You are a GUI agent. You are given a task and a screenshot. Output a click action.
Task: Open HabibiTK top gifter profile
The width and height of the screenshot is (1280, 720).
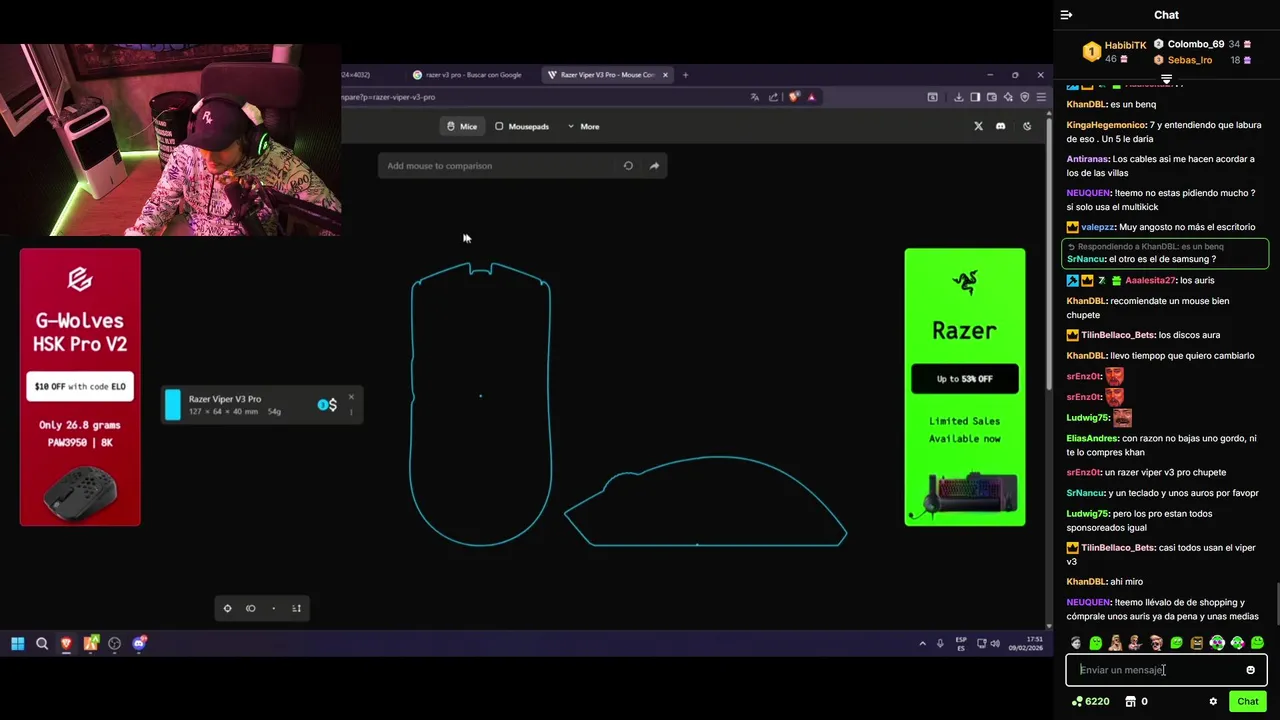click(x=1115, y=52)
